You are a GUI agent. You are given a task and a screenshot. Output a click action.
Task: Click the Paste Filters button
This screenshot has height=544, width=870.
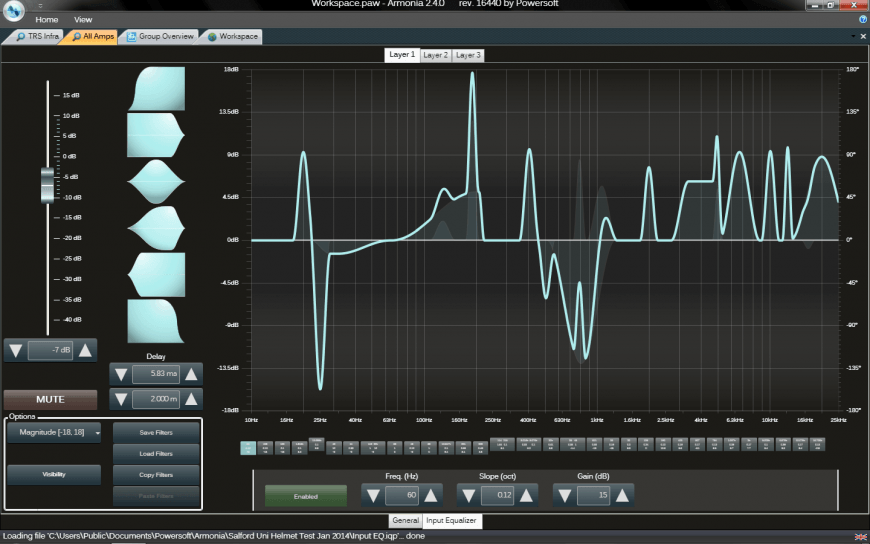156,496
